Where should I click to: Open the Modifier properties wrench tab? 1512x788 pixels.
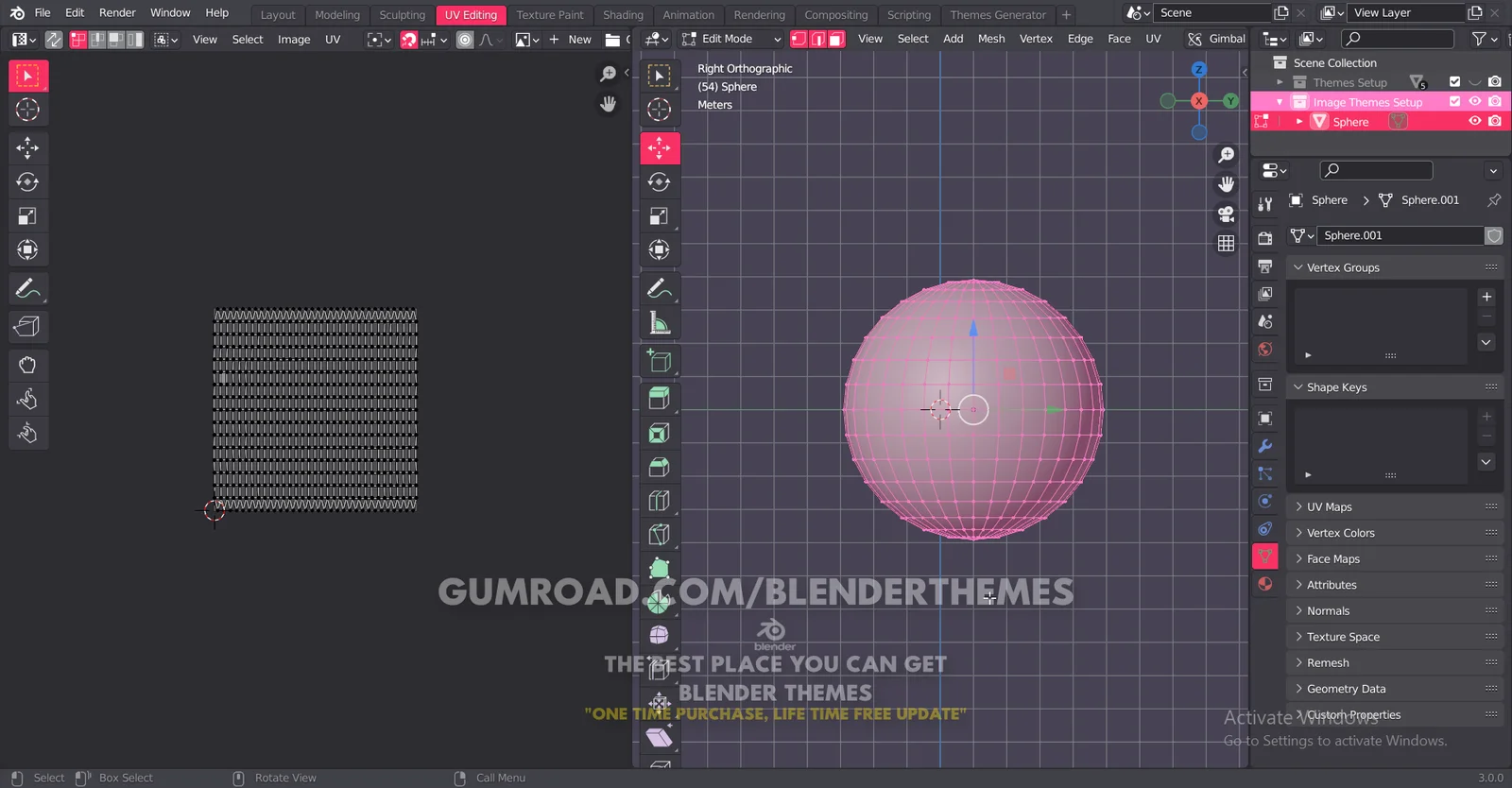(x=1265, y=446)
